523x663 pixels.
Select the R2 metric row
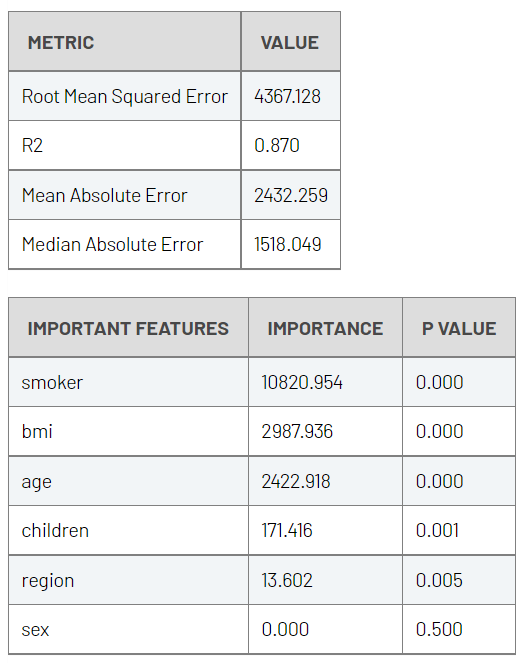(174, 145)
